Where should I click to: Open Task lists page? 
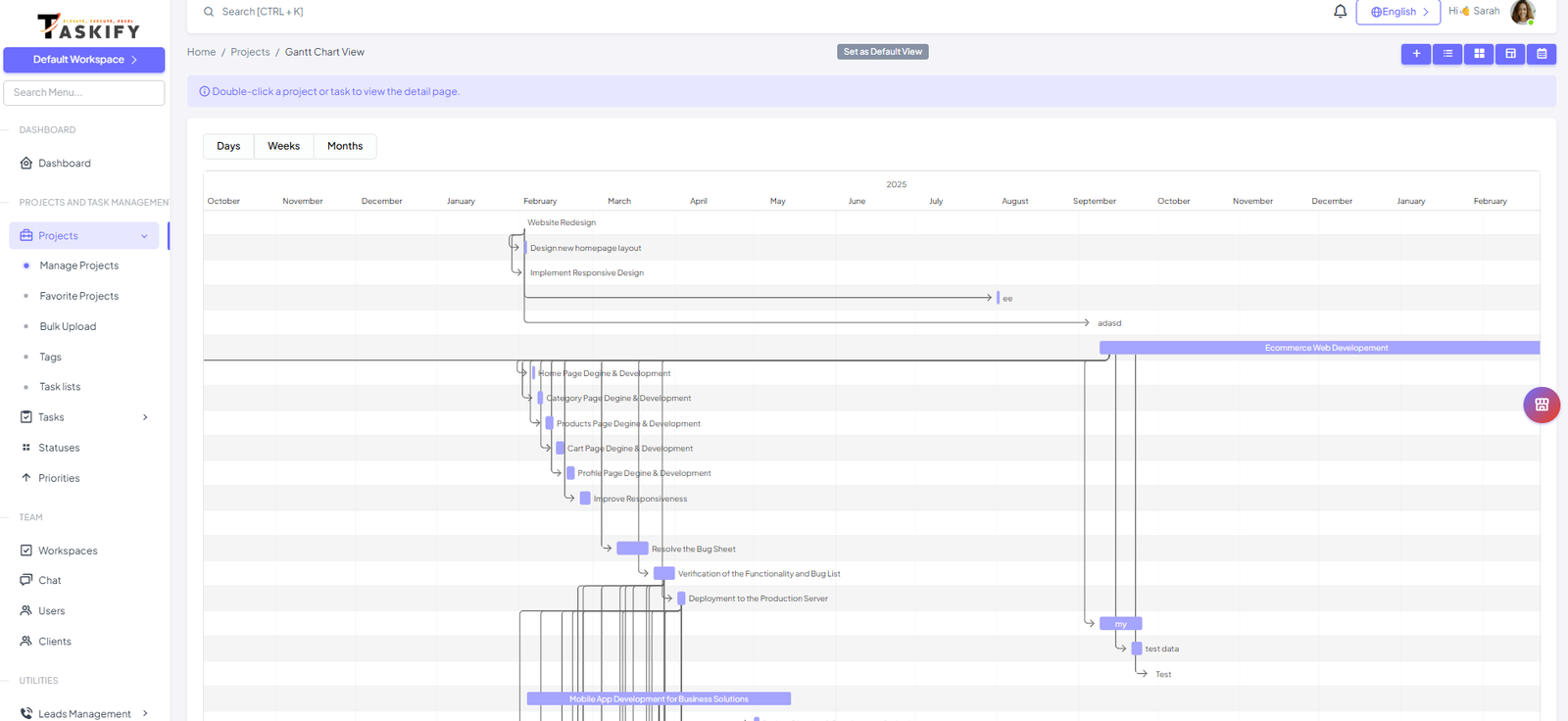(60, 387)
